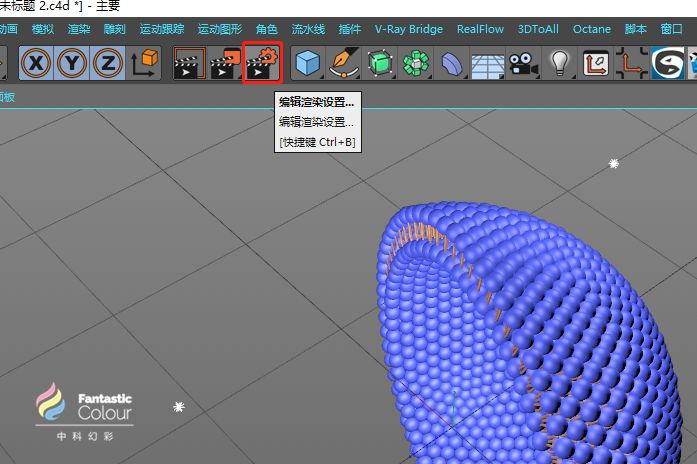Select the spline pen tool

344,63
